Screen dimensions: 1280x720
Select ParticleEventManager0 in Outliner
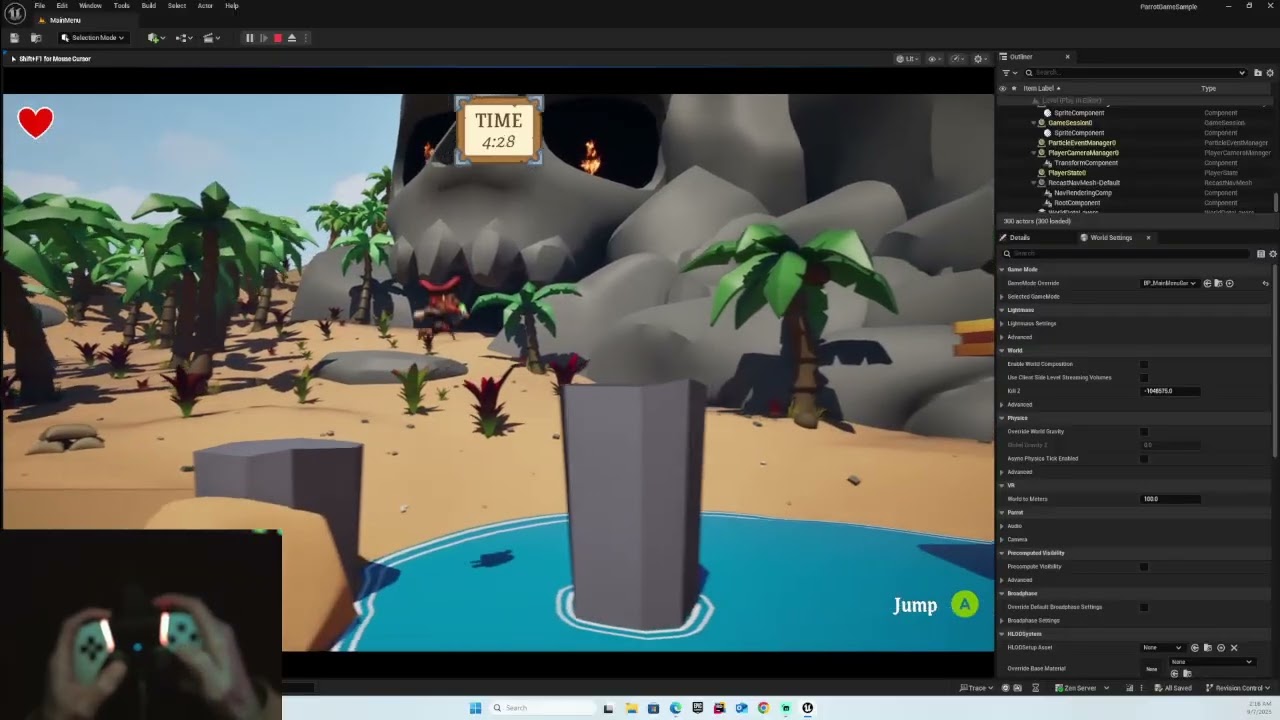[x=1081, y=143]
